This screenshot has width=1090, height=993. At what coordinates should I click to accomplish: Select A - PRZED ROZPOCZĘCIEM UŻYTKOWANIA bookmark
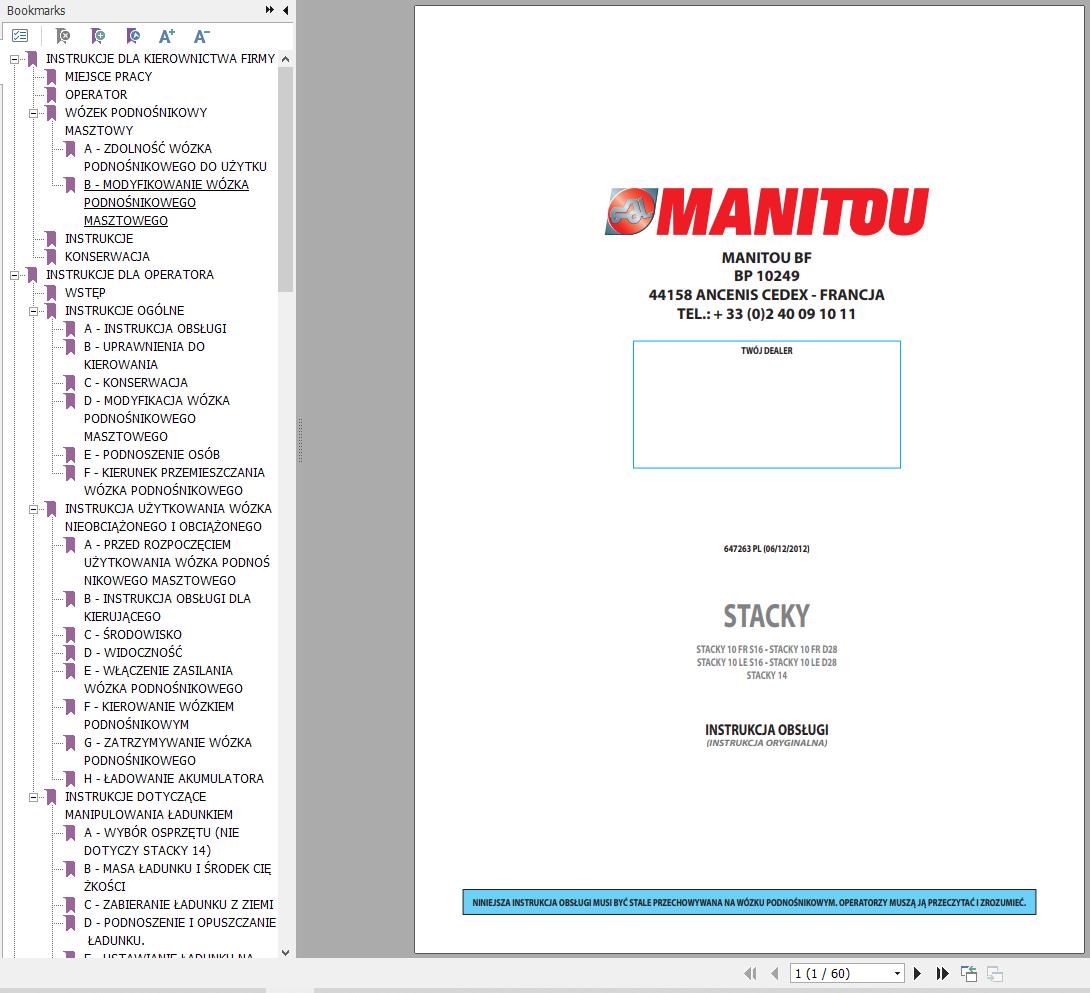point(177,563)
